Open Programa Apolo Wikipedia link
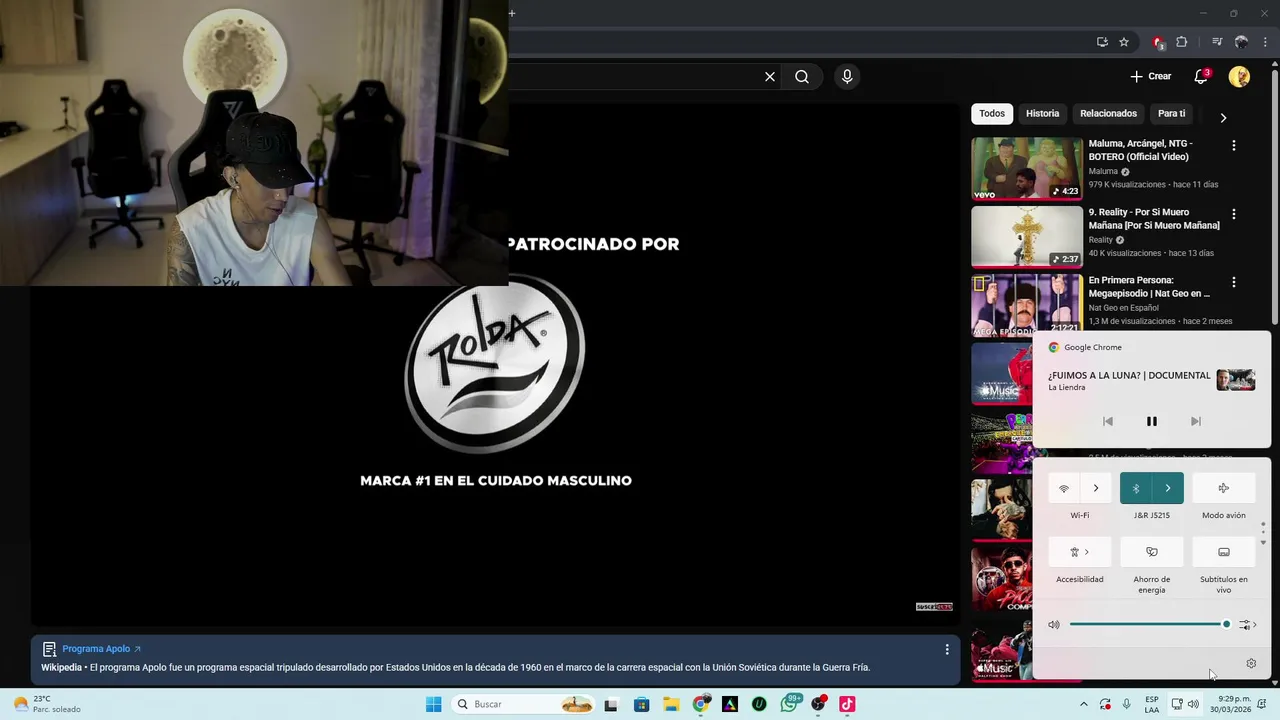 click(x=101, y=649)
